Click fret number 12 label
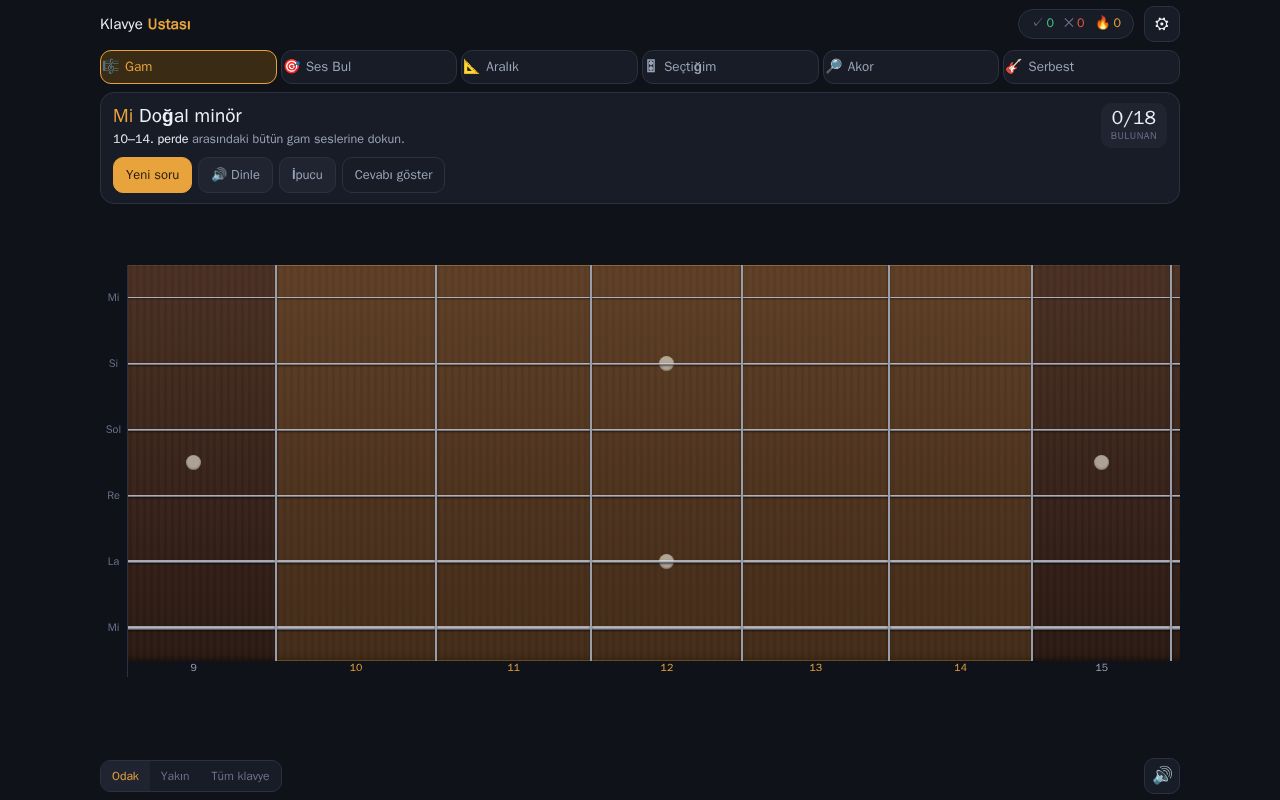Screen dimensions: 1280x800 [667, 668]
